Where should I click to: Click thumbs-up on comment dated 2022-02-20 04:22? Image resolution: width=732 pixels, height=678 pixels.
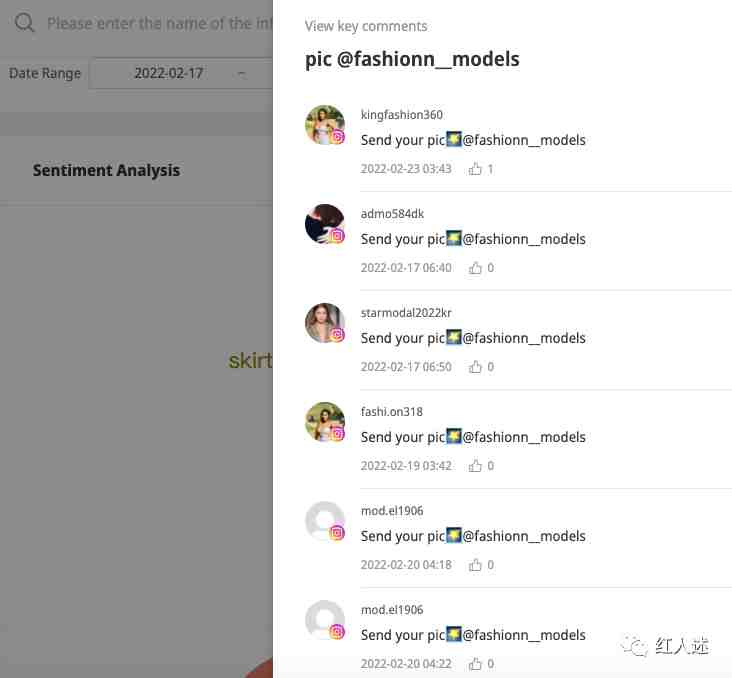[x=475, y=664]
